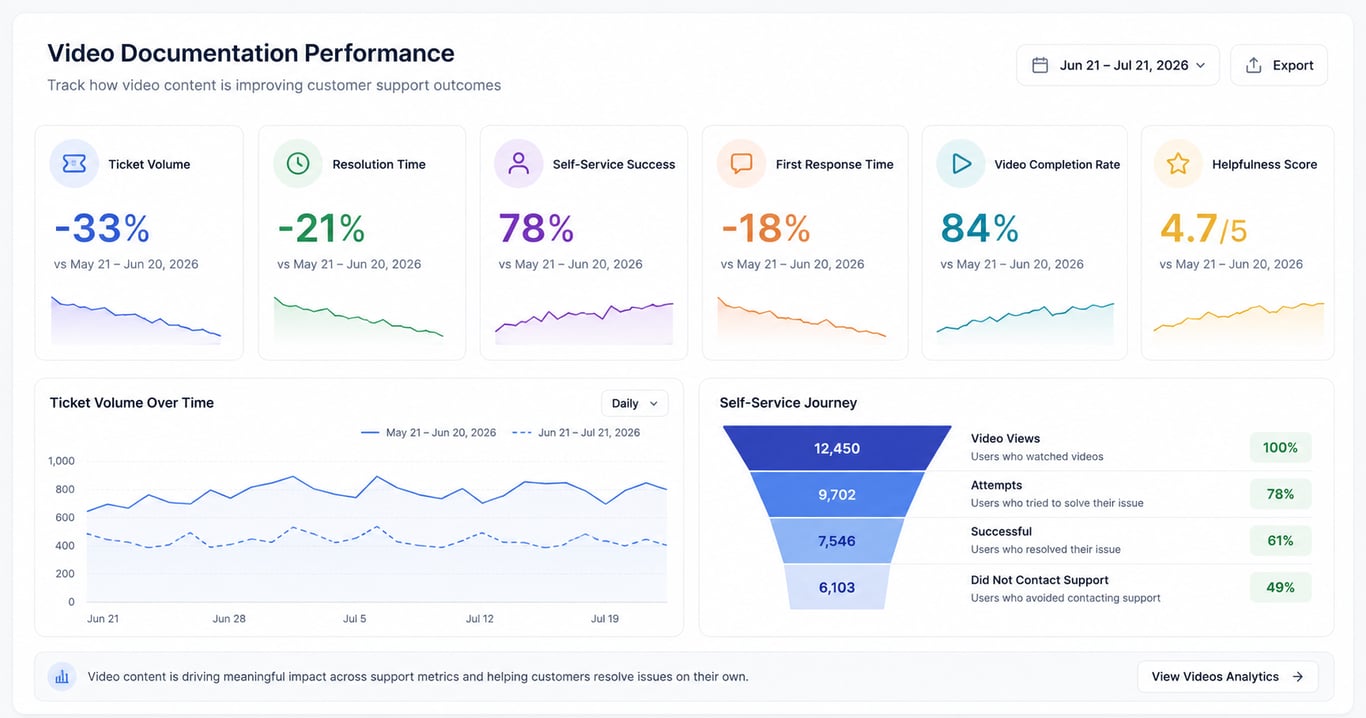Click the 12,450 funnel segment
This screenshot has height=718, width=1366.
click(837, 448)
